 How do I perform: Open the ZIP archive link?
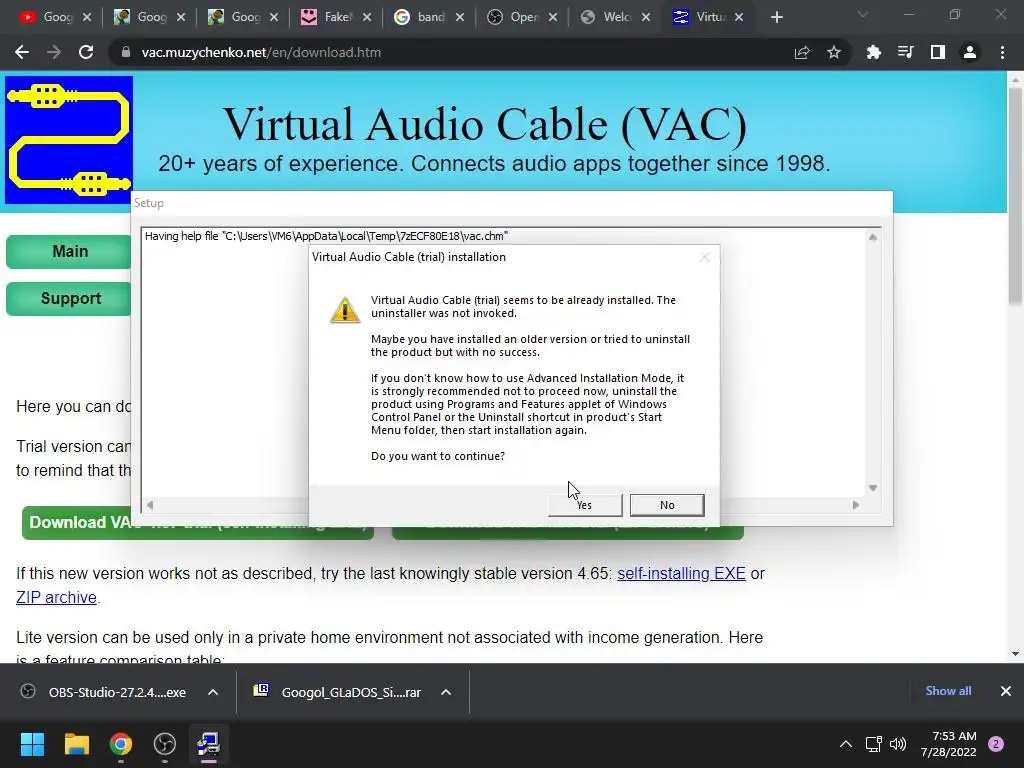point(56,598)
